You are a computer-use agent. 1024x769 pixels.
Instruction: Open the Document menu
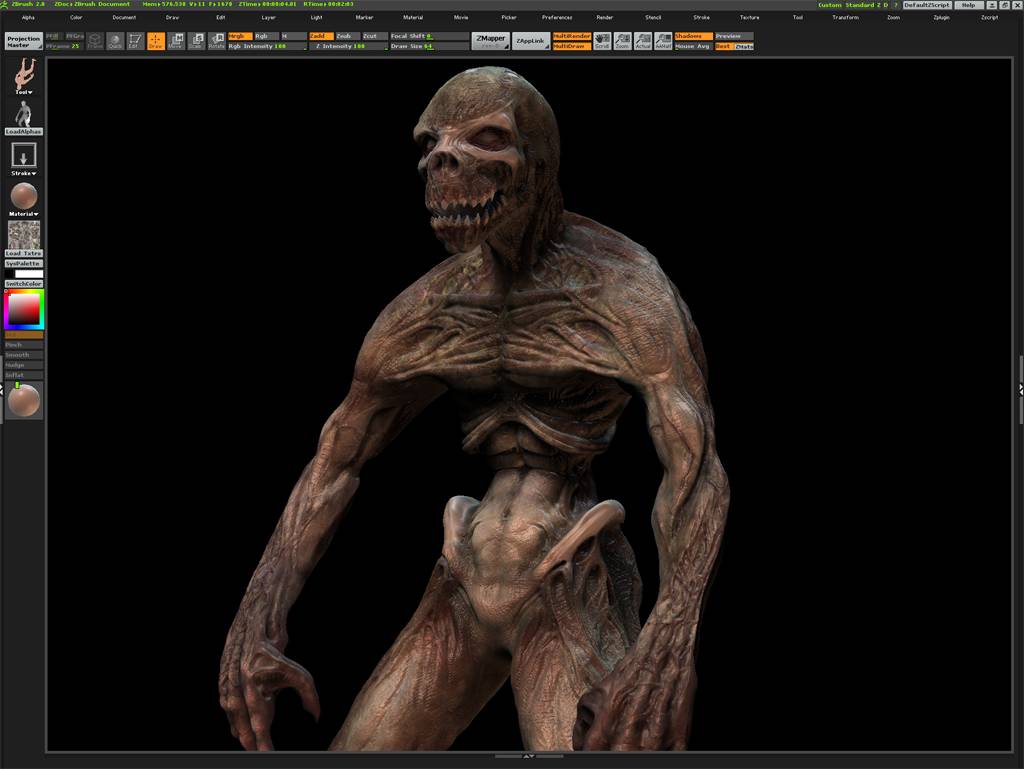coord(124,18)
